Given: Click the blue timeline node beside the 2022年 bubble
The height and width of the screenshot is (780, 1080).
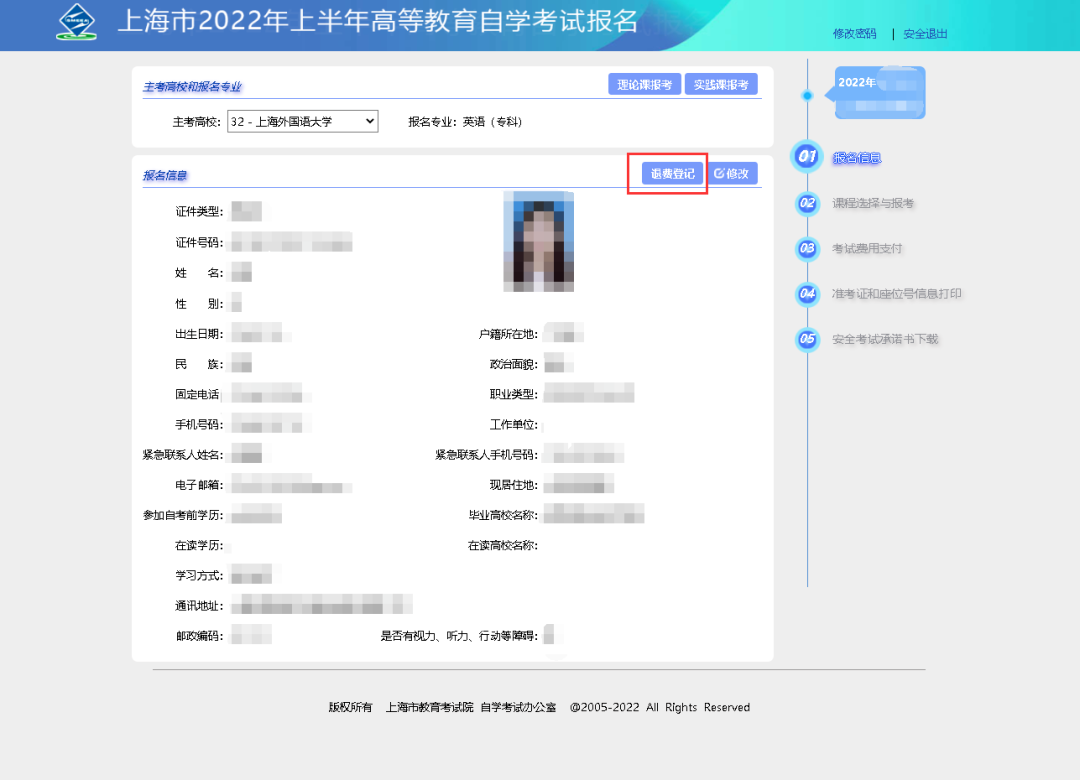Looking at the screenshot, I should coord(807,93).
